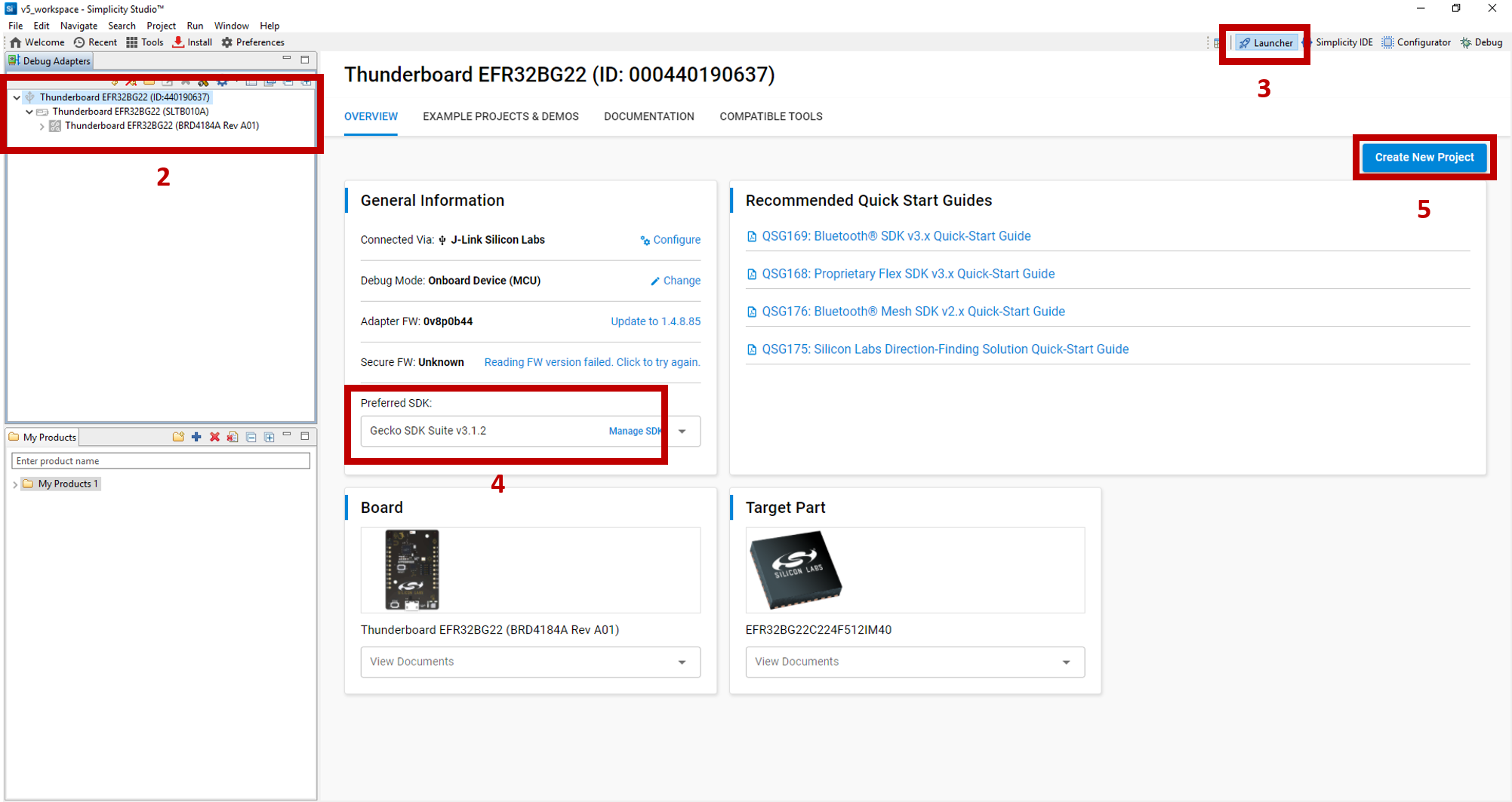This screenshot has height=802, width=1512.
Task: Click the Install download button
Action: coord(192,42)
